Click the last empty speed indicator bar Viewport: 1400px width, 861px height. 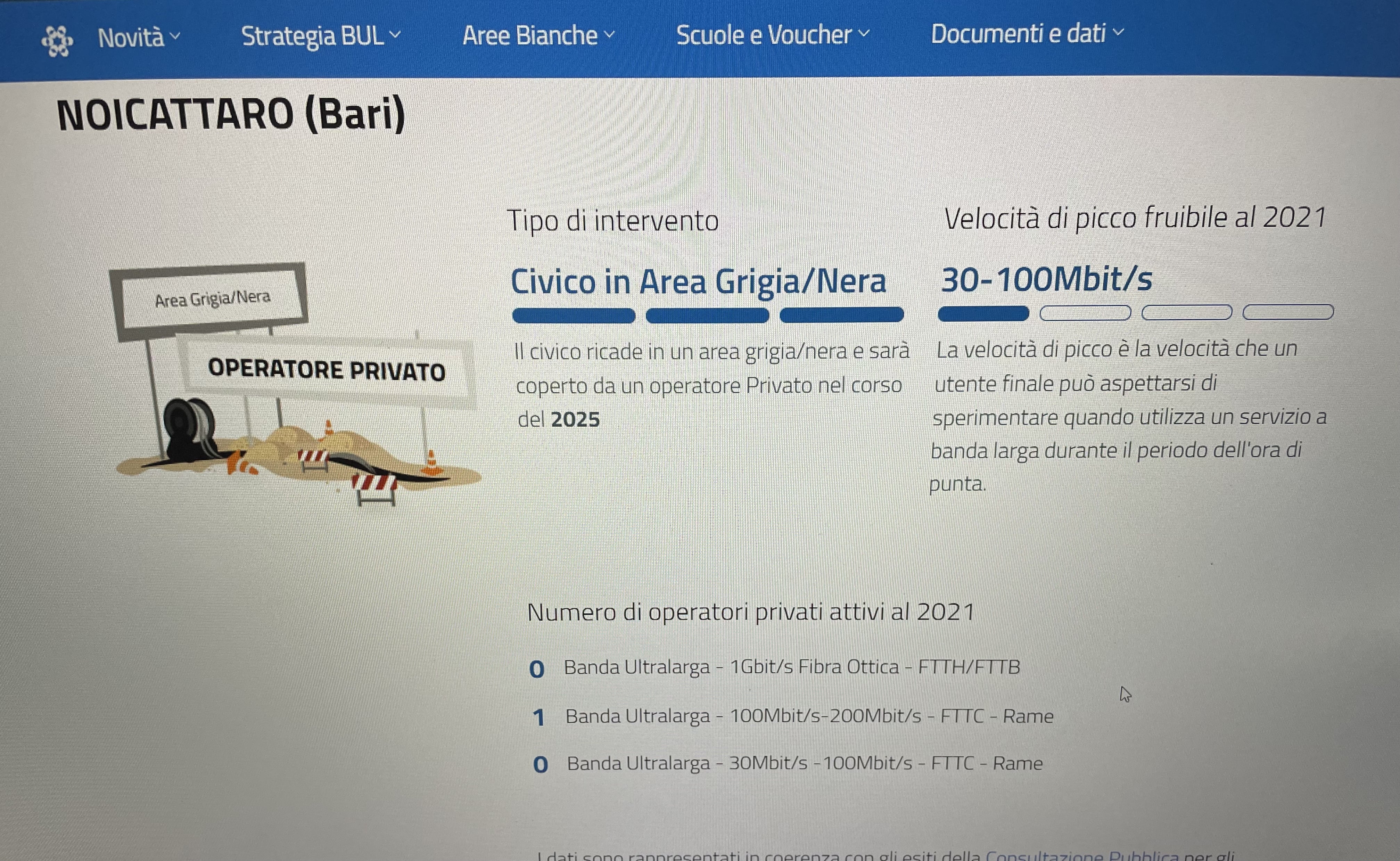pos(1288,312)
